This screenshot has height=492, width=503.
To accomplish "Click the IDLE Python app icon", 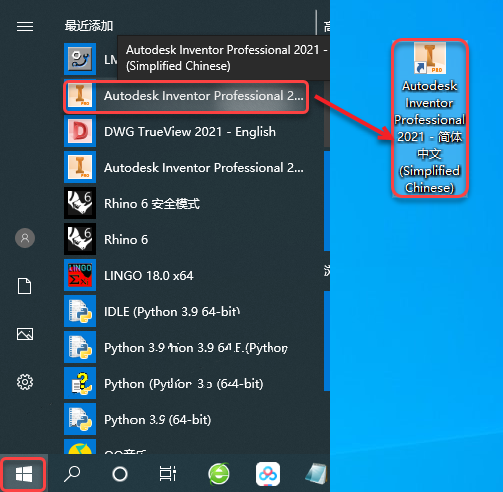I will (80, 311).
